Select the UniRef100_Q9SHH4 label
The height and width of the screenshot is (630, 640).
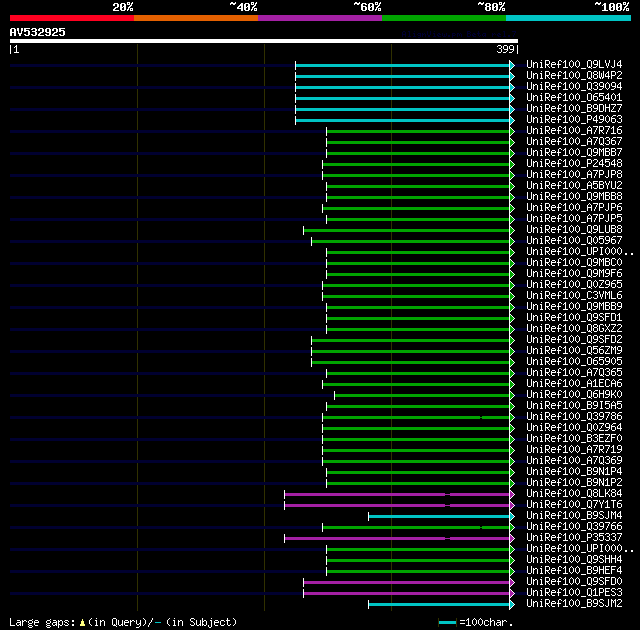574,560
